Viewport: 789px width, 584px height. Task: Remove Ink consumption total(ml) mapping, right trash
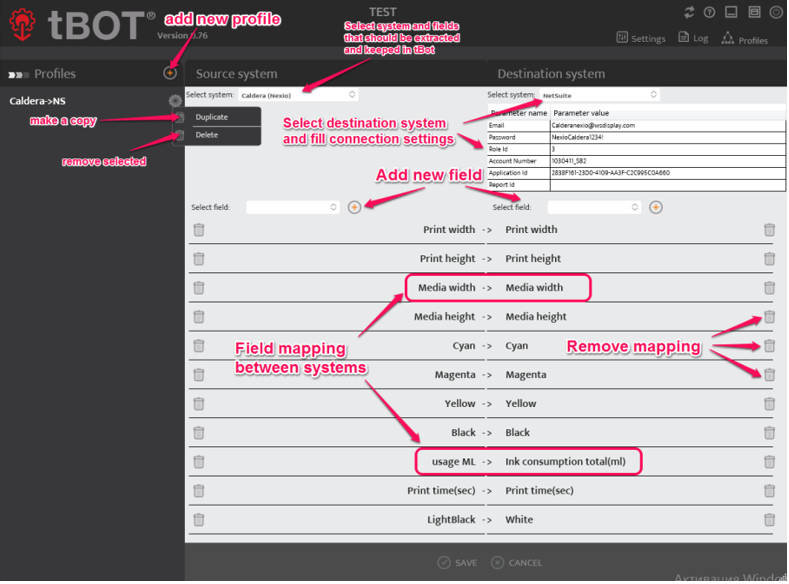pos(769,462)
